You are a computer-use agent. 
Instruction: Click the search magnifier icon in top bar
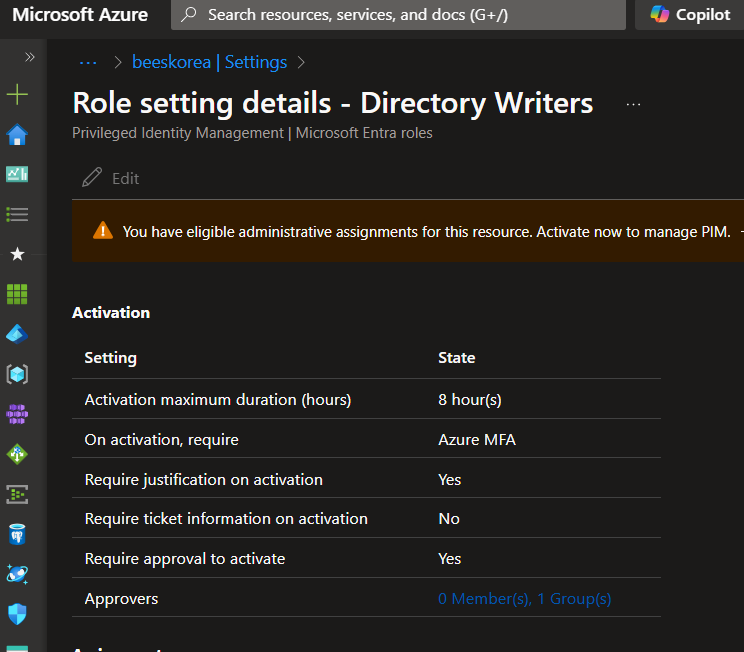[x=189, y=15]
